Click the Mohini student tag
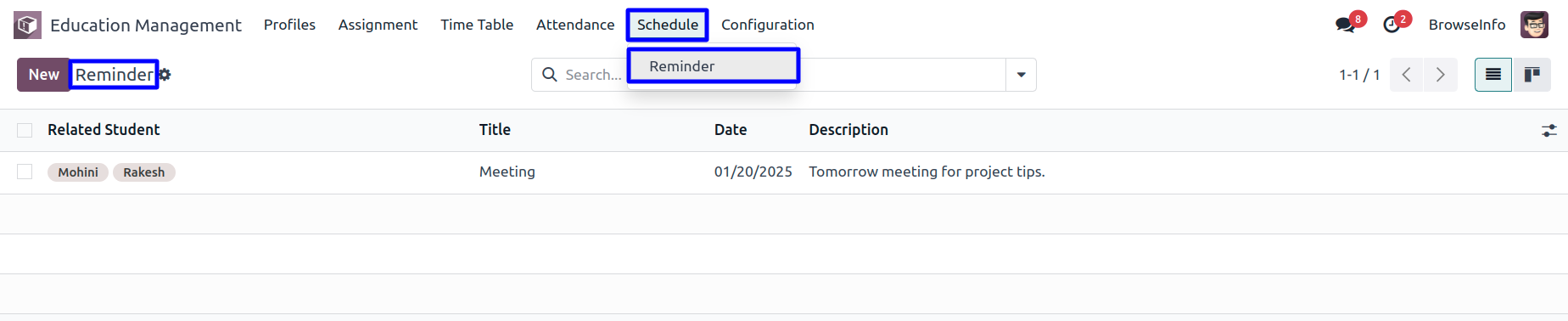Image resolution: width=1568 pixels, height=321 pixels. [78, 172]
